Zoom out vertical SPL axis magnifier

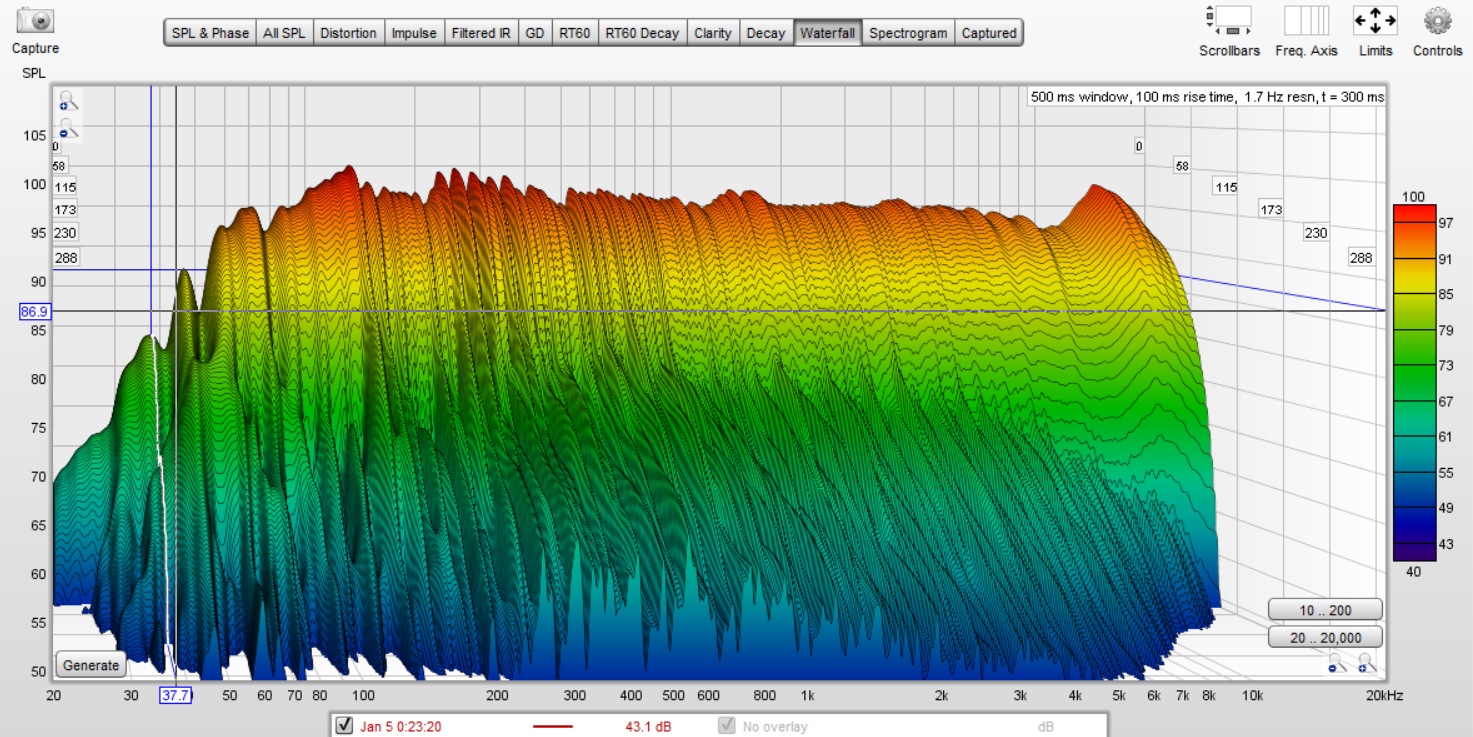pos(67,129)
